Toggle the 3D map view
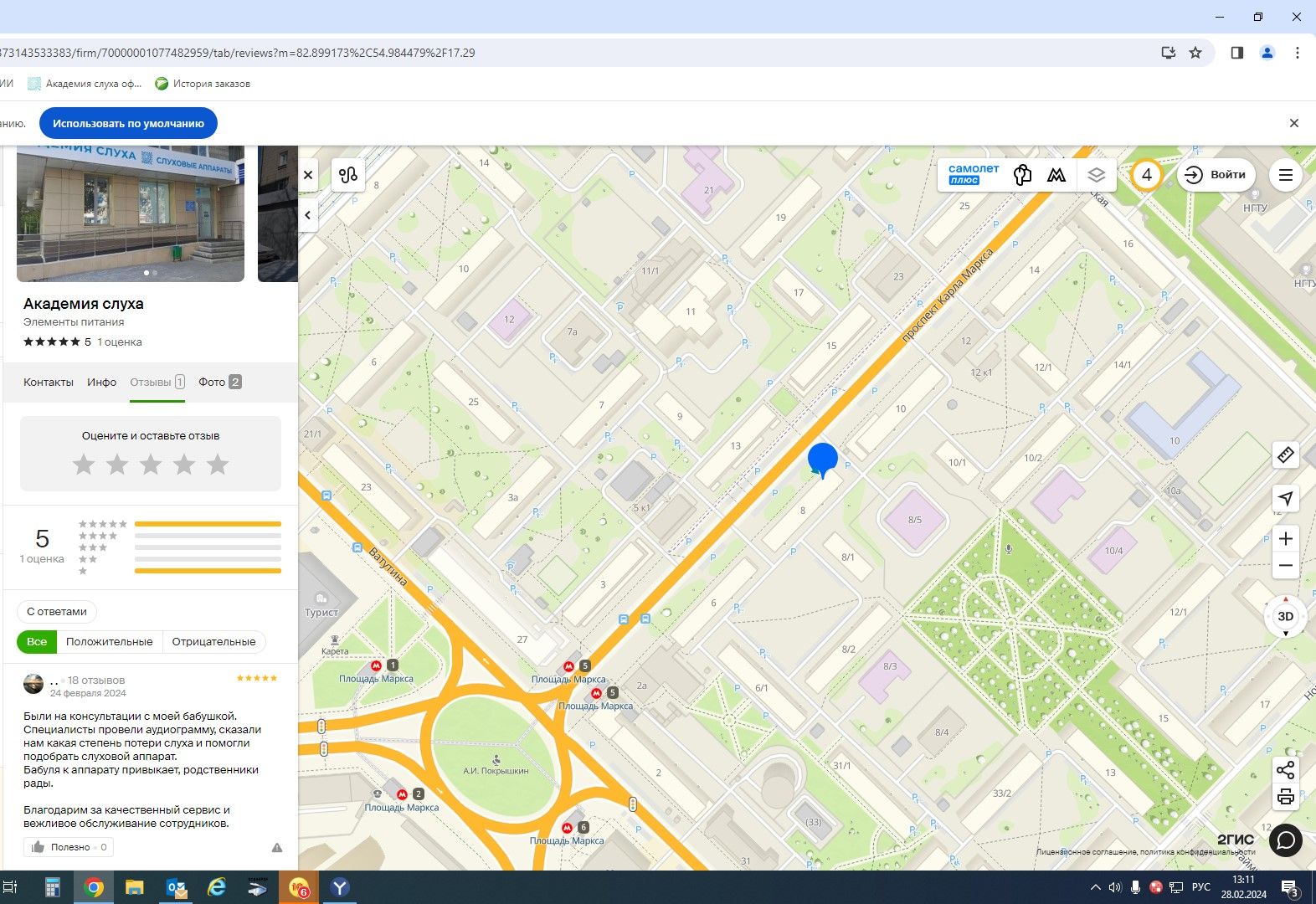The height and width of the screenshot is (904, 1316). [1285, 617]
